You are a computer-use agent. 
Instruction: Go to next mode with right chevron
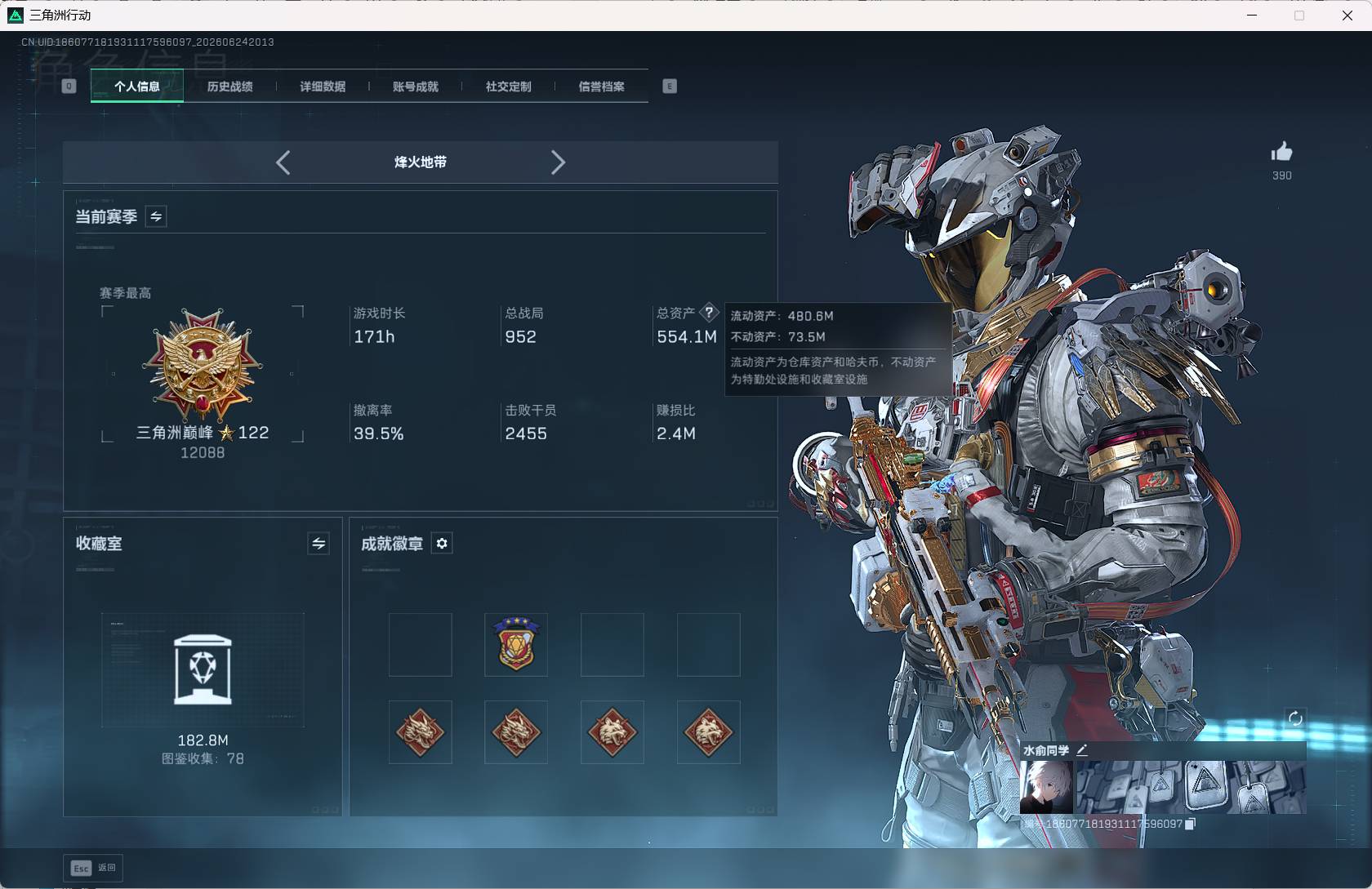coord(558,162)
